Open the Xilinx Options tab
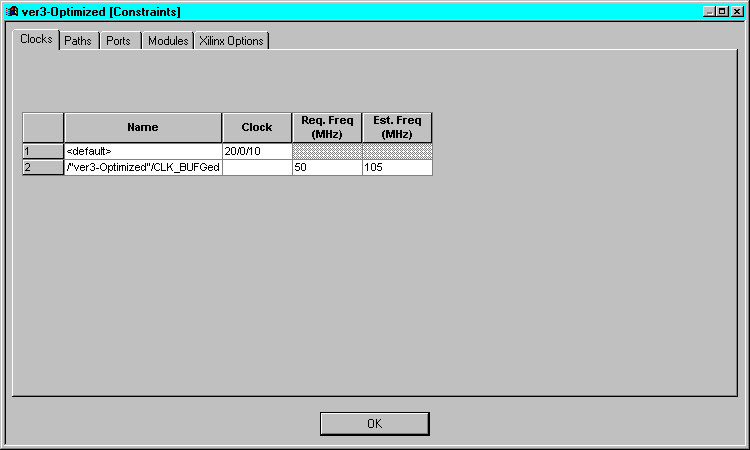This screenshot has width=750, height=450. 231,41
